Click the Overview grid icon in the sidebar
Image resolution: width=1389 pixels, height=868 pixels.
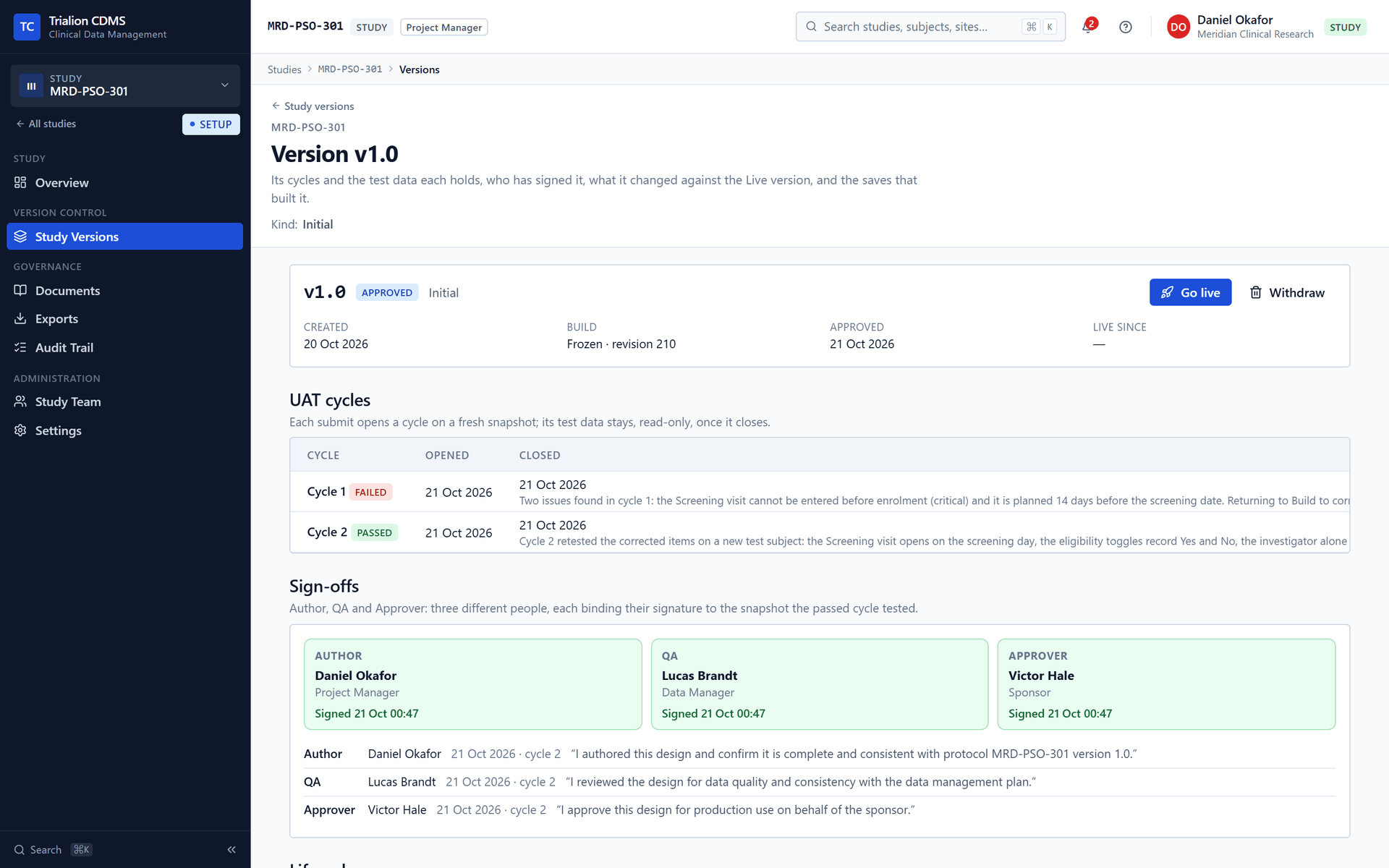pos(20,182)
